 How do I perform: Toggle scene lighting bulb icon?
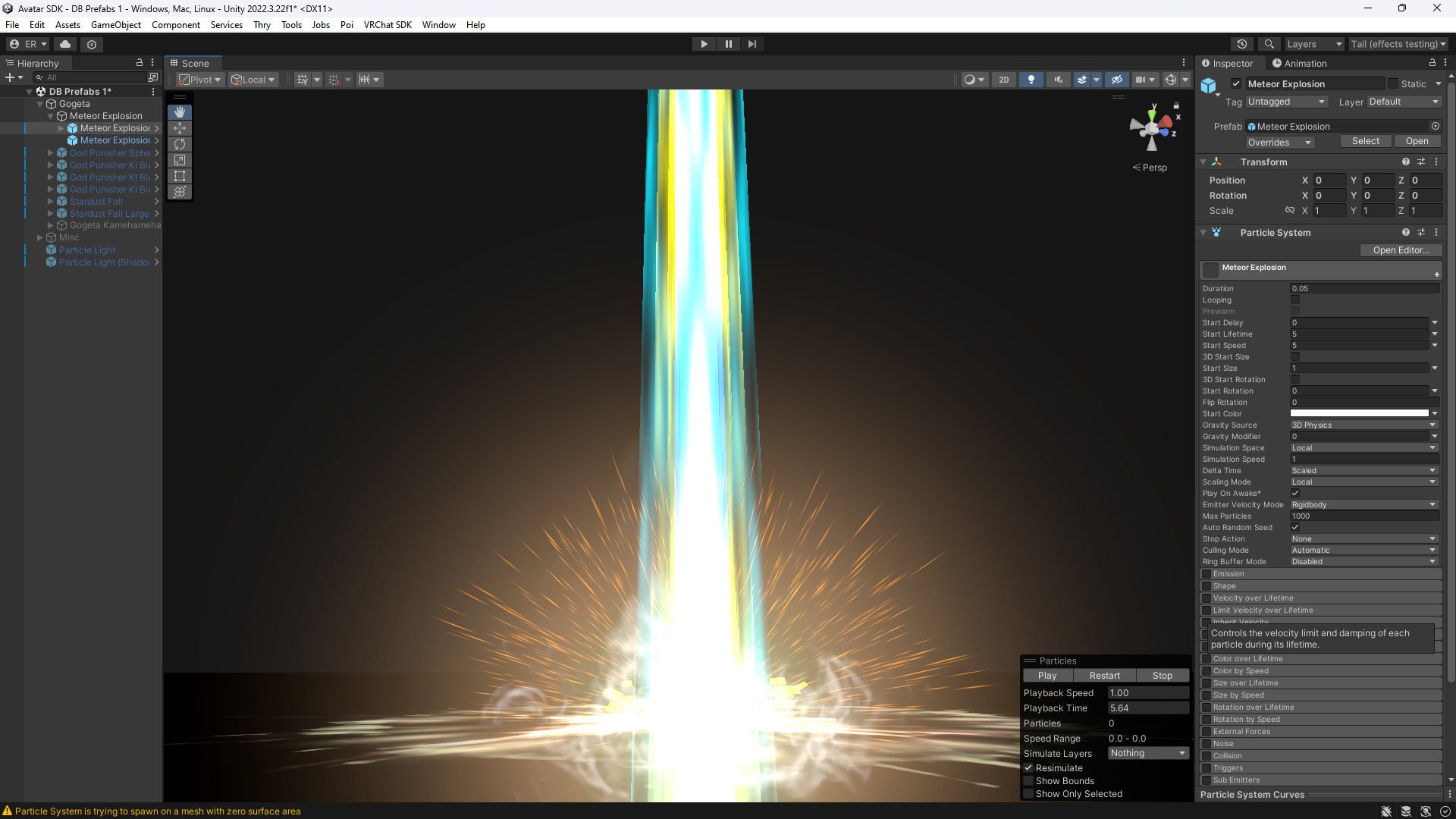pos(1031,80)
